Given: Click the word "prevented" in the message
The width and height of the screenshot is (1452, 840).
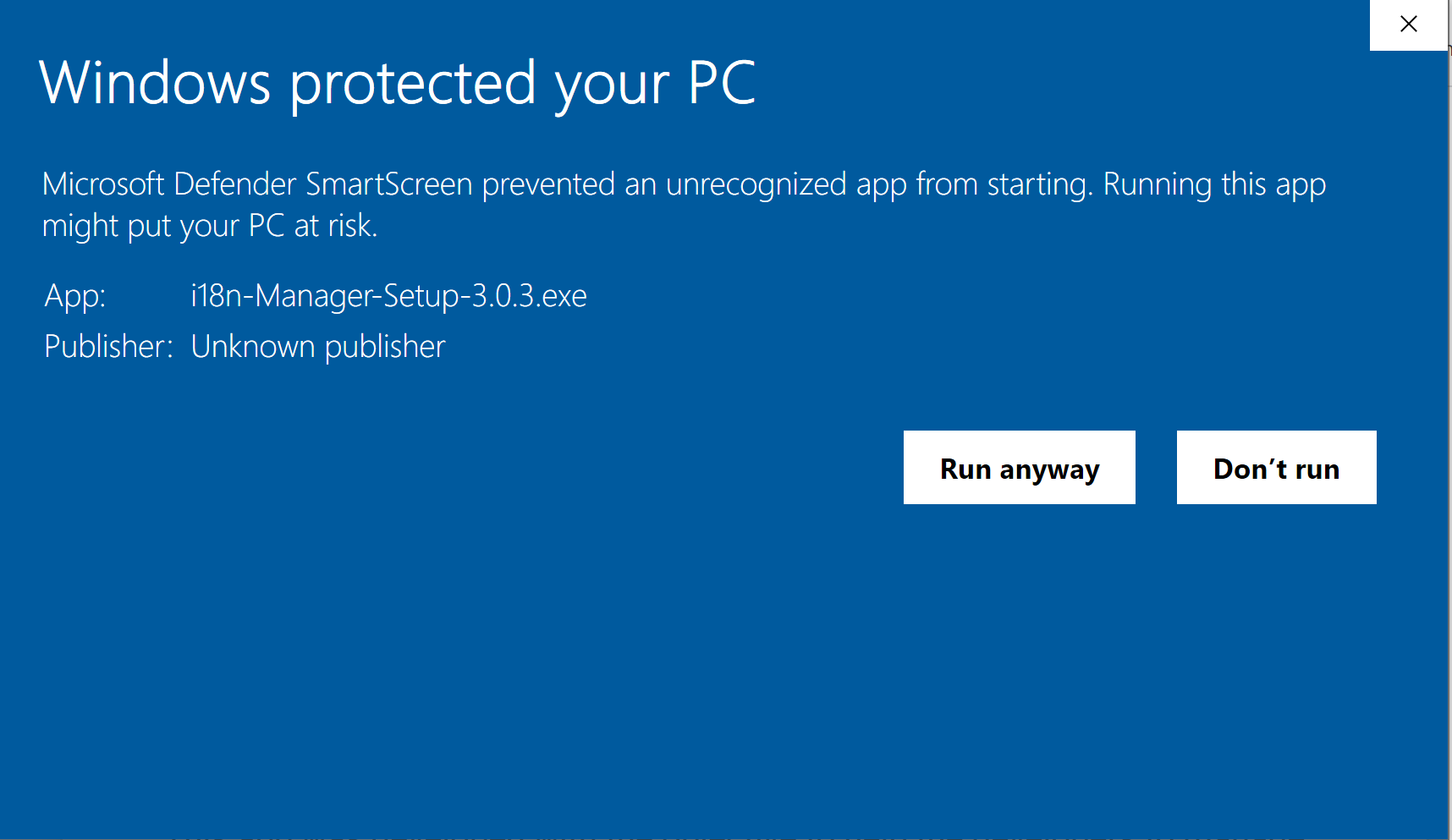Looking at the screenshot, I should point(548,184).
